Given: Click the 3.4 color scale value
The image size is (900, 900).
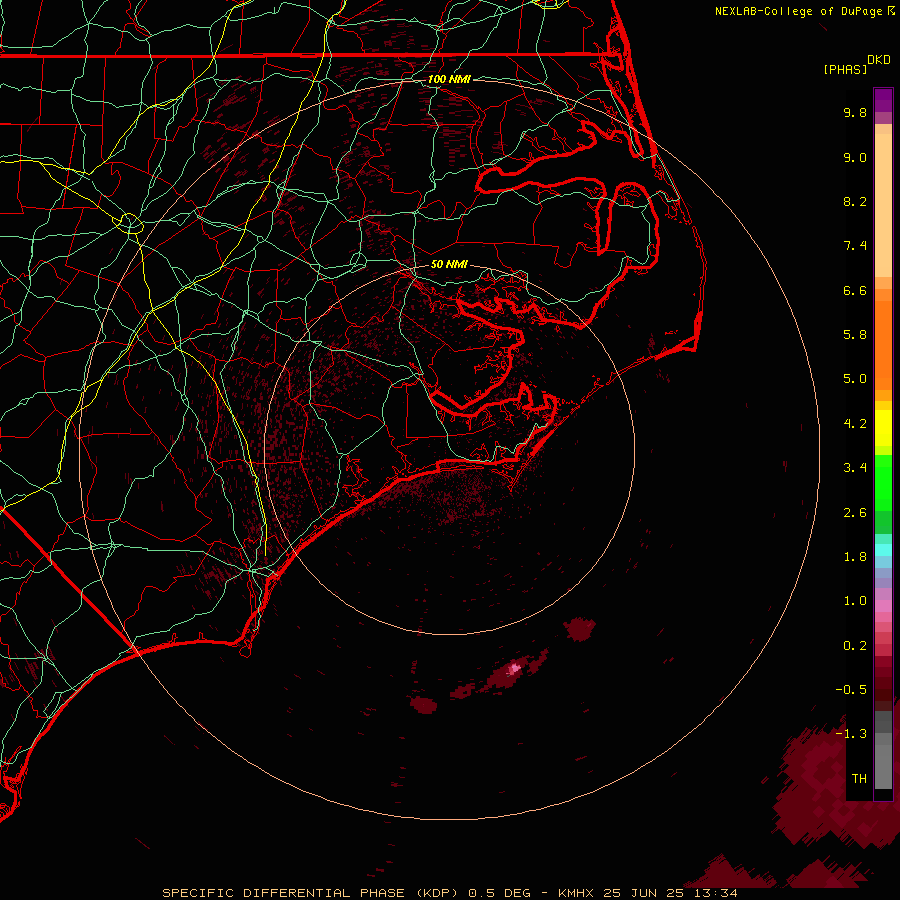Looking at the screenshot, I should coord(855,468).
